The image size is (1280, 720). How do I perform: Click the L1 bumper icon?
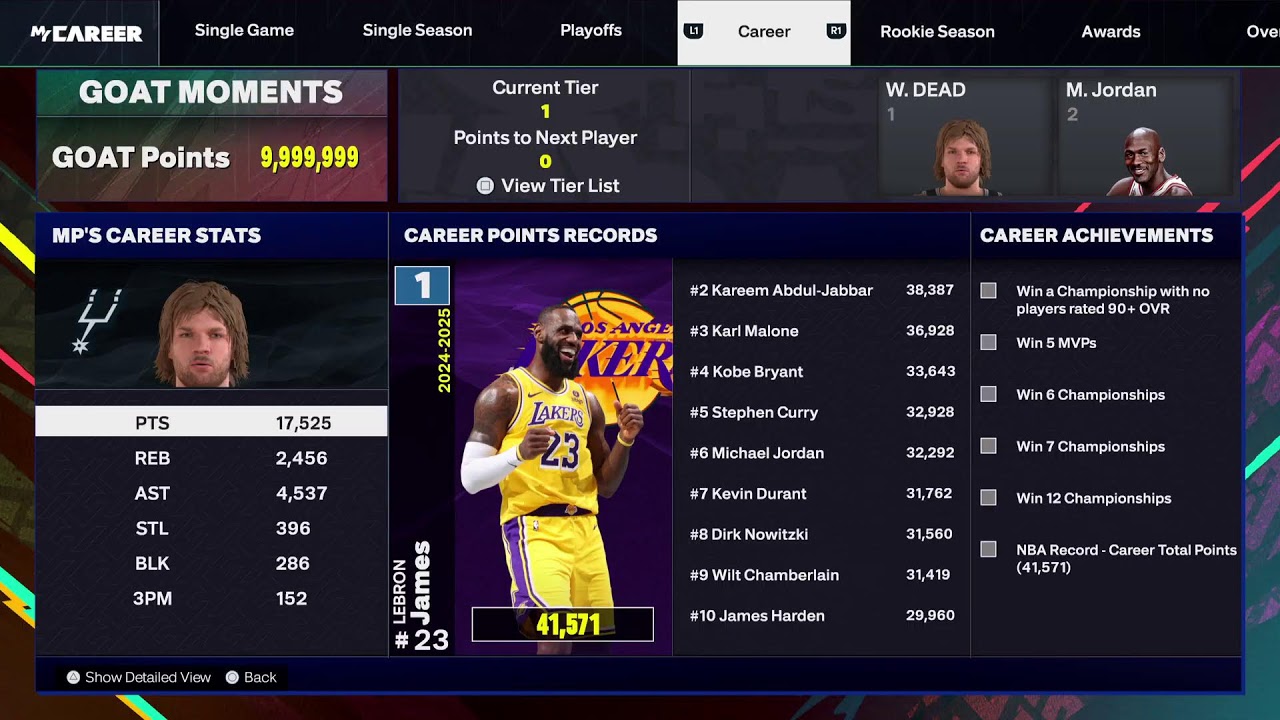click(x=693, y=31)
